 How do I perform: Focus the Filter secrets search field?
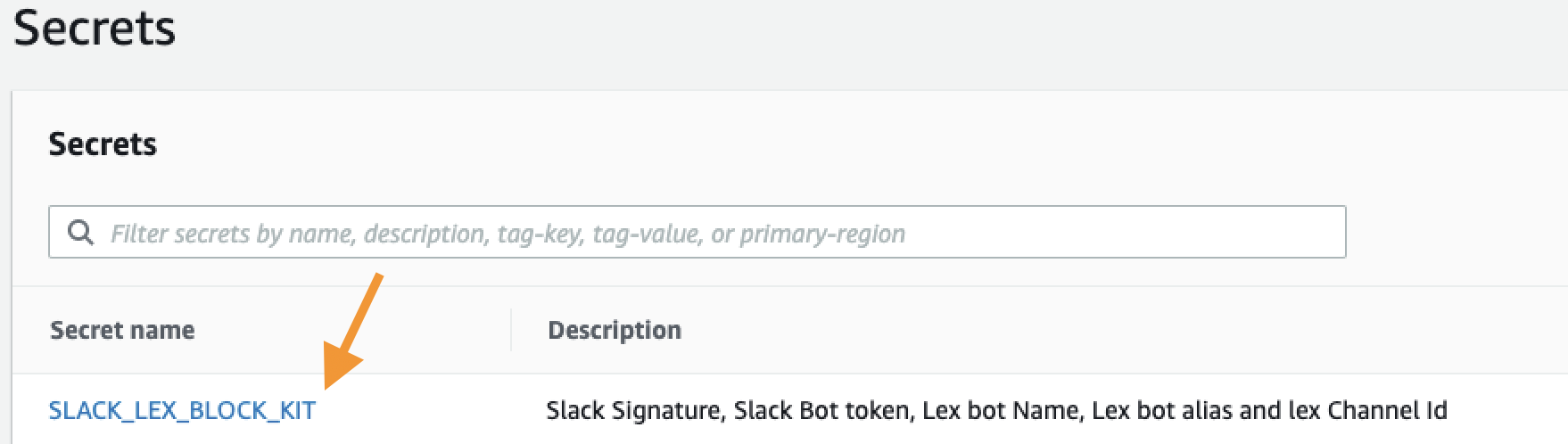click(x=696, y=233)
